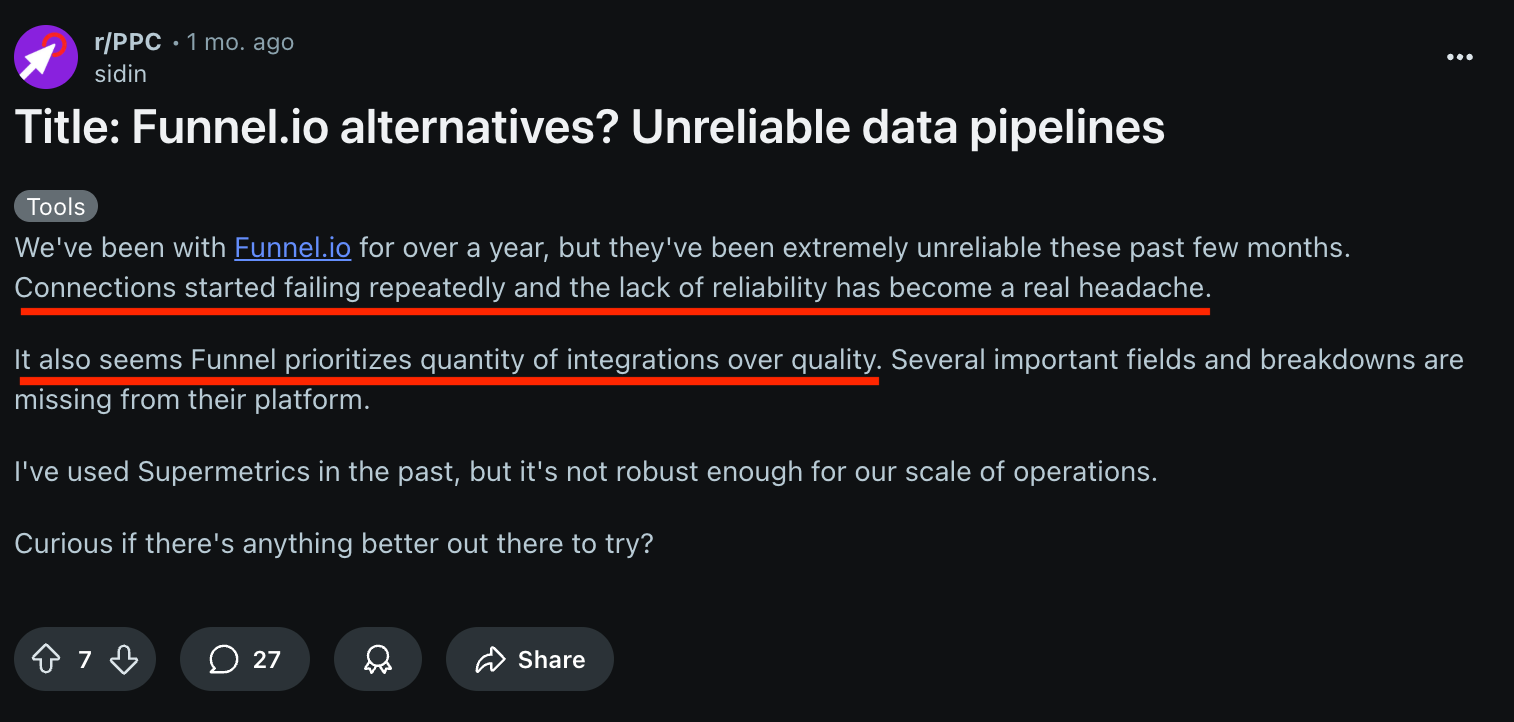
Task: Open comments via the speech bubble icon
Action: [222, 659]
